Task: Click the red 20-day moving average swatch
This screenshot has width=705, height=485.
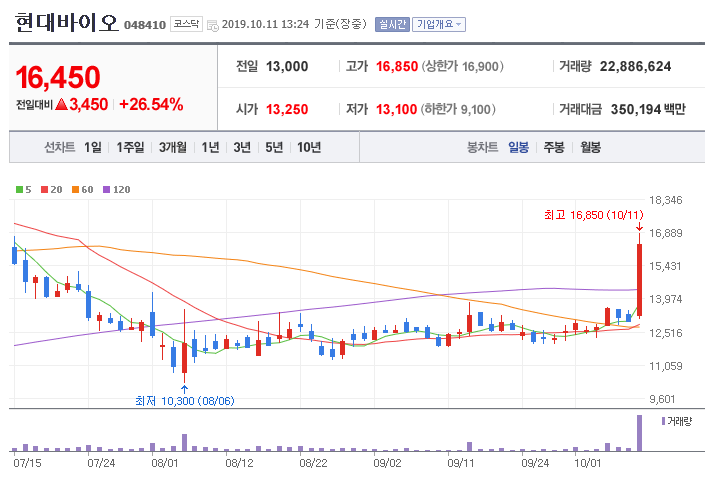Action: coord(44,190)
